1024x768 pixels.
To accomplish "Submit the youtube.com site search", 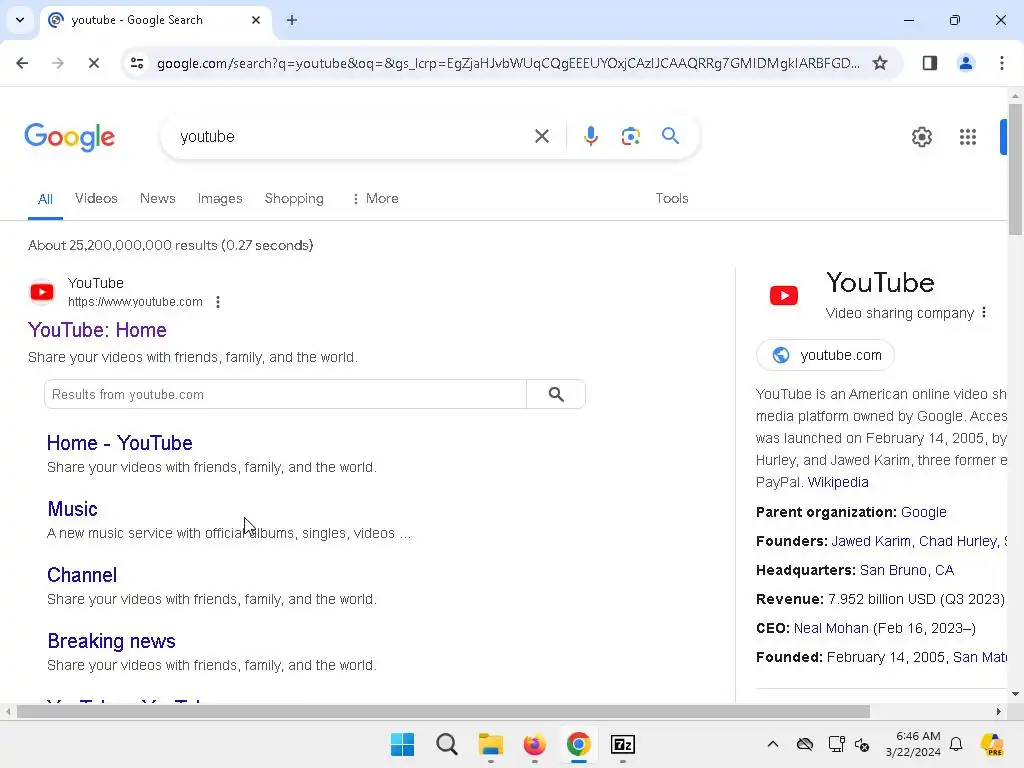I will pyautogui.click(x=556, y=394).
